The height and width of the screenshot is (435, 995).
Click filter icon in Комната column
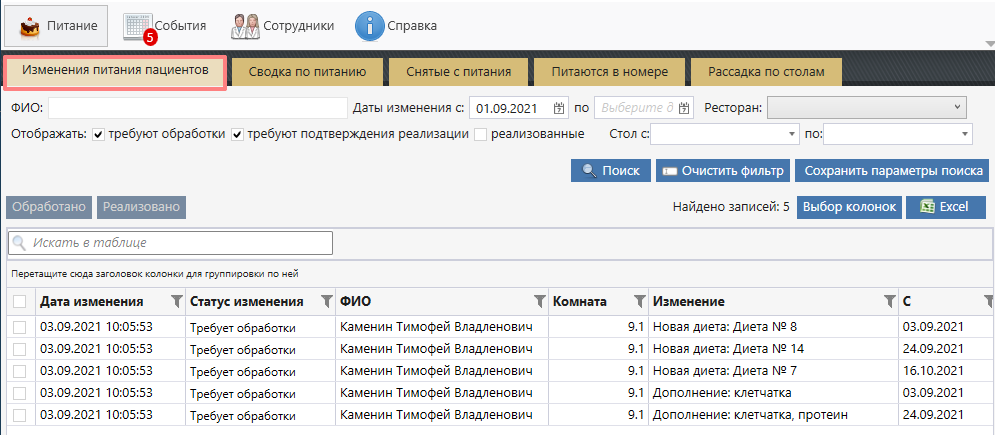639,301
